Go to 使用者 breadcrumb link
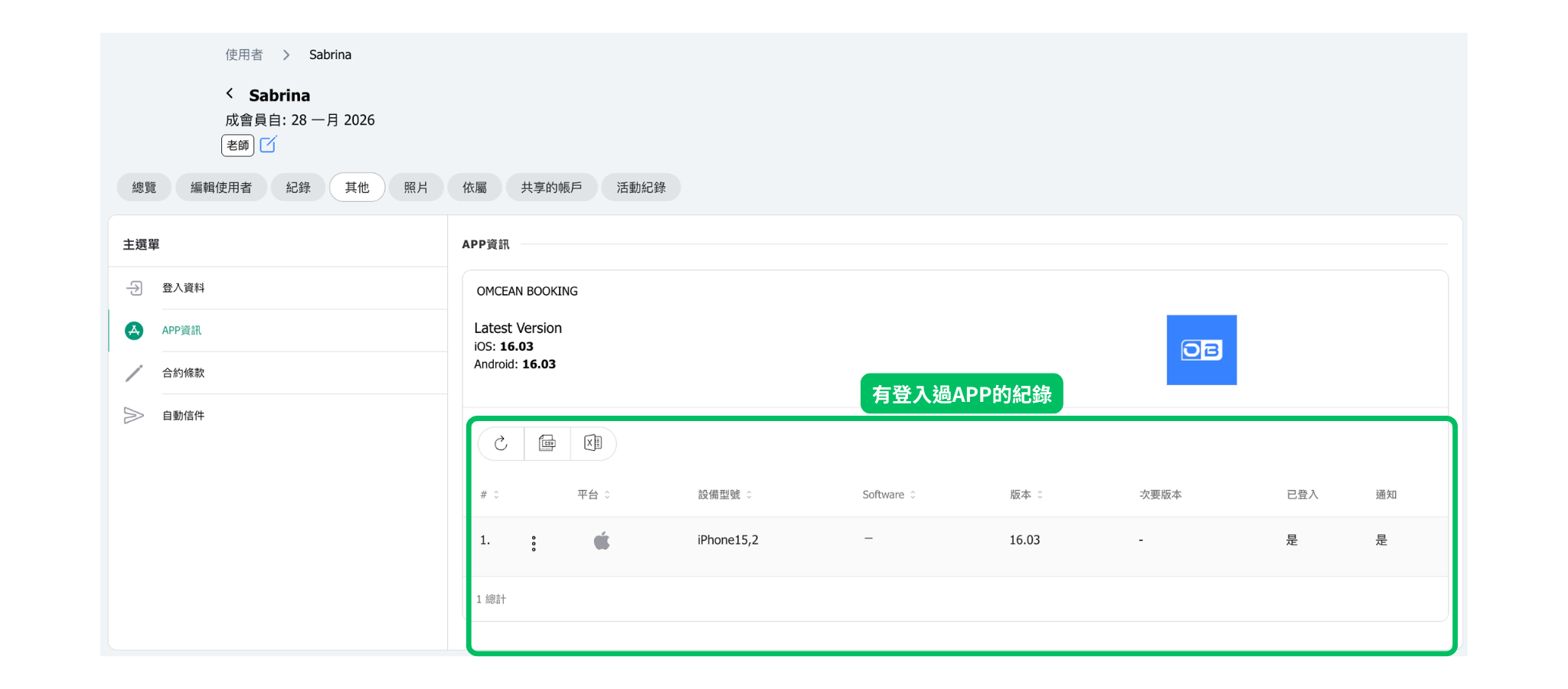 click(243, 55)
